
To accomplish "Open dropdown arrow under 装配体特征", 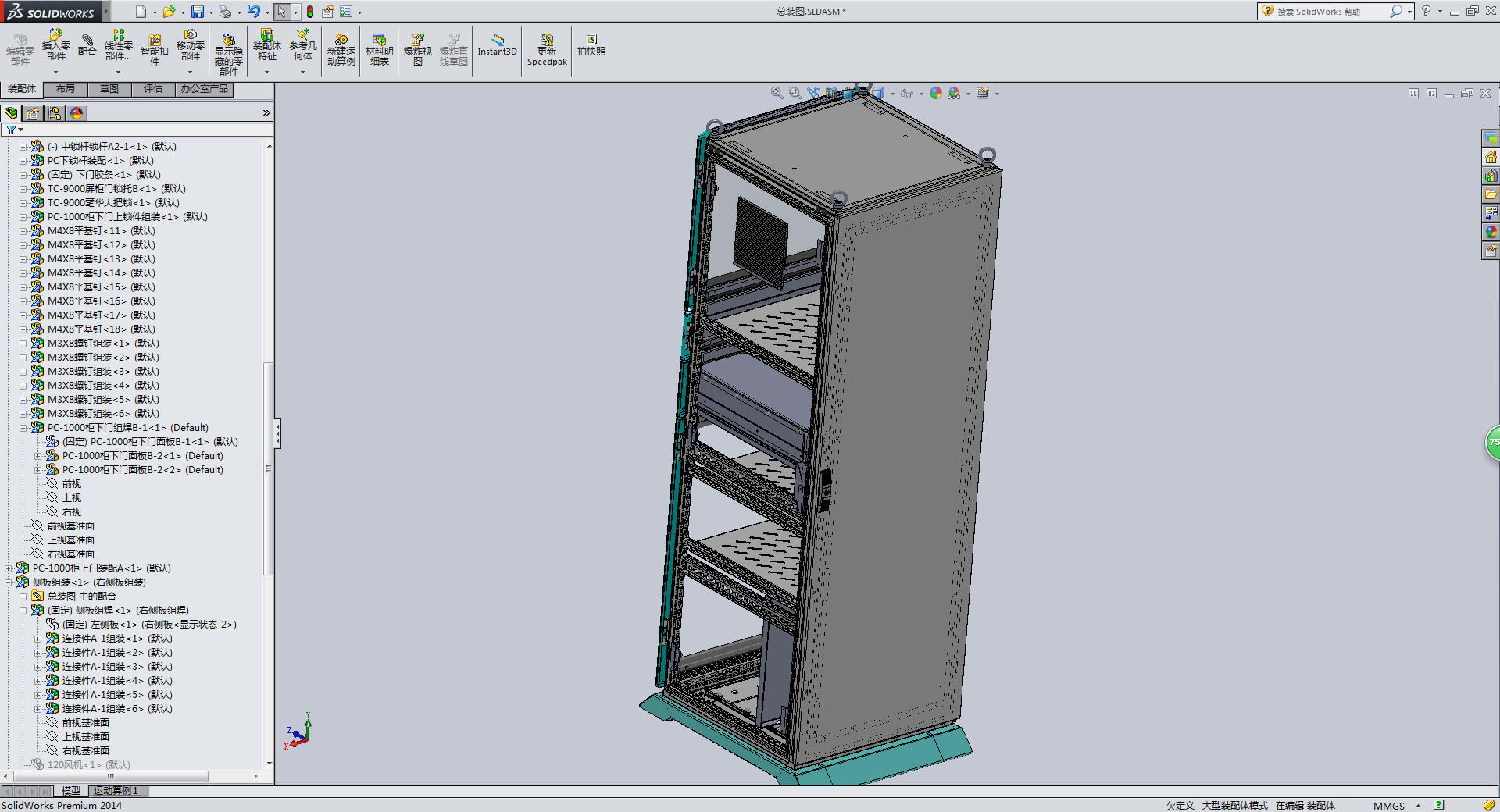I will (x=267, y=72).
